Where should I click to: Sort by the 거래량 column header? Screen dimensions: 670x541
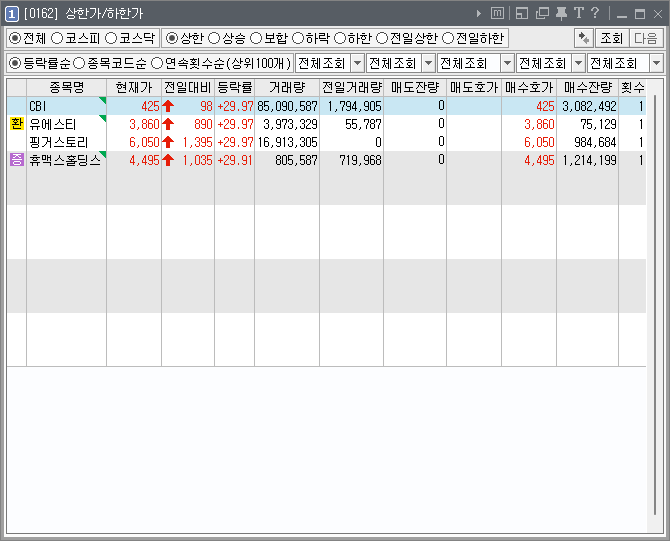pos(287,88)
